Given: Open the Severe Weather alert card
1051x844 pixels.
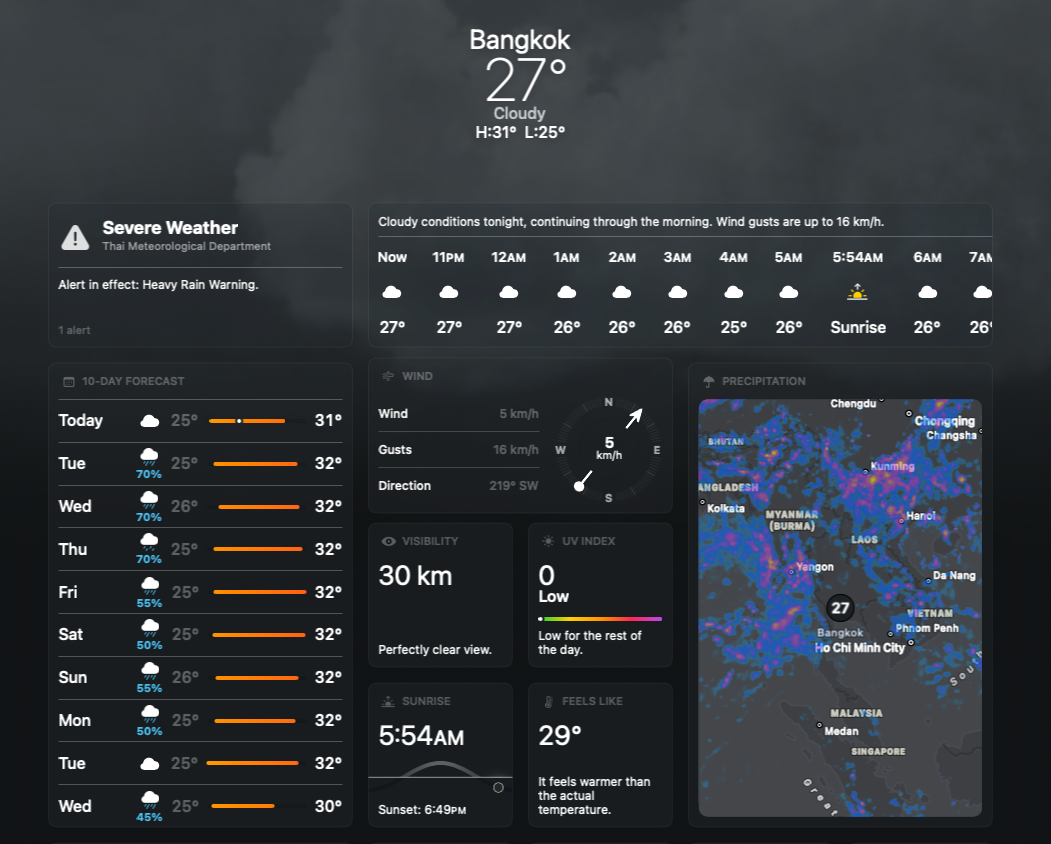Looking at the screenshot, I should 200,276.
